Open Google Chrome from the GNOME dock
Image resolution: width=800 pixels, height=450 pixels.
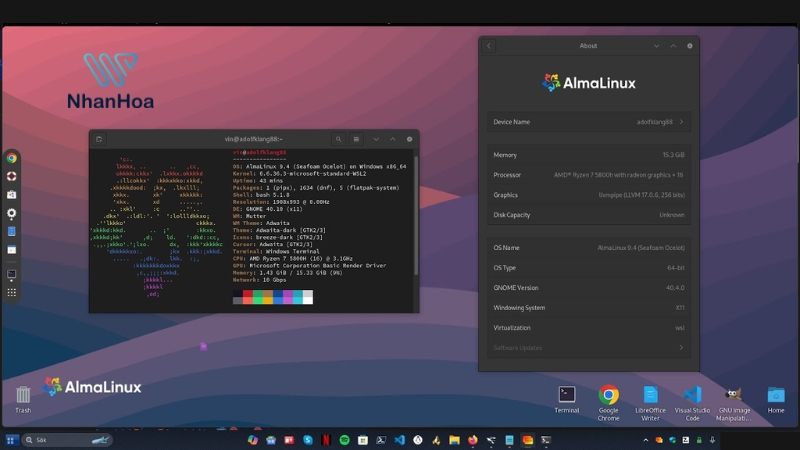tap(11, 158)
